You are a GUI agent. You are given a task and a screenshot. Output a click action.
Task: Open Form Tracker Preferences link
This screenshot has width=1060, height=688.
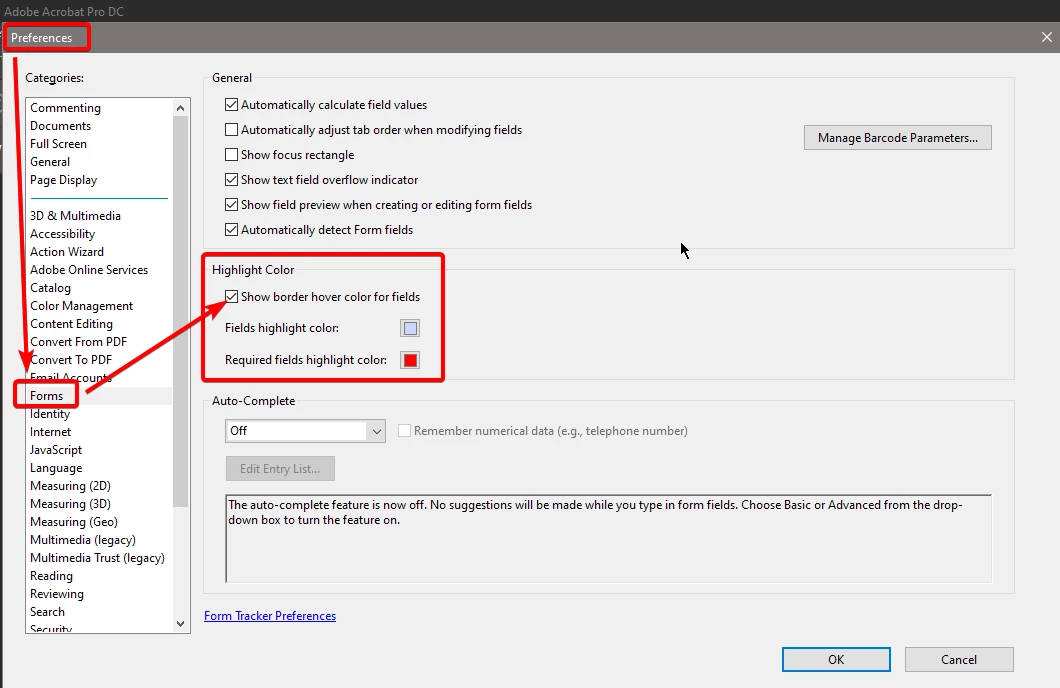[270, 616]
